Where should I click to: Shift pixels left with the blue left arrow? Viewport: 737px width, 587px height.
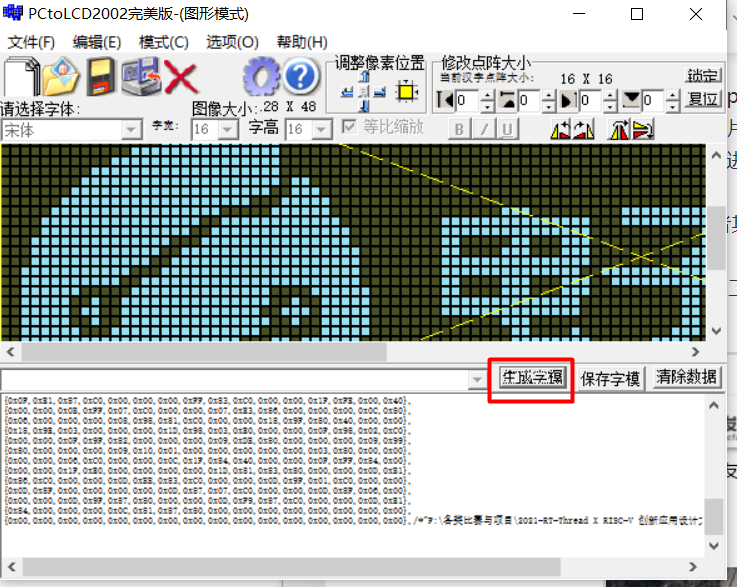[x=347, y=92]
